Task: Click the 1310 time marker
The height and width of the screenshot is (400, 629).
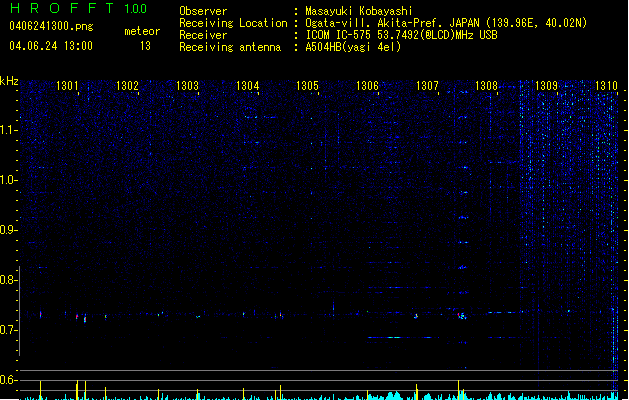Action: (x=606, y=86)
